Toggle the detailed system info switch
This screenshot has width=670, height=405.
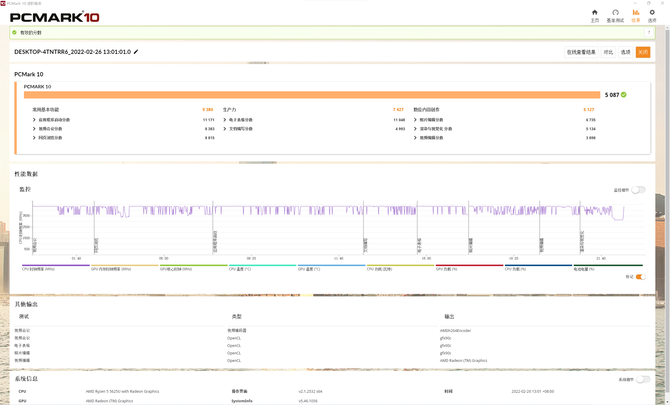pos(642,379)
